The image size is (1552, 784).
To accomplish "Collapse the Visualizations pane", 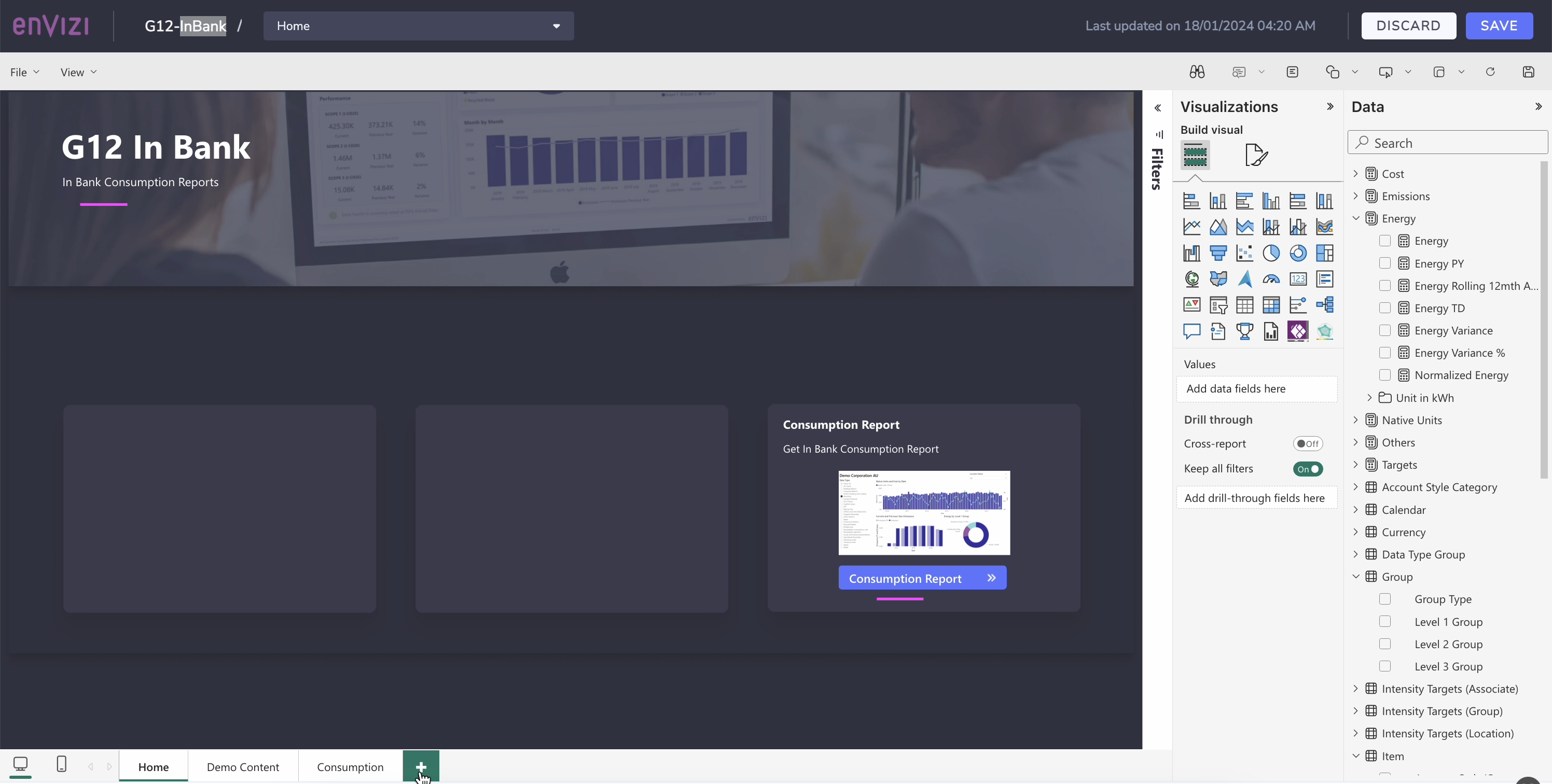I will pos(1331,107).
